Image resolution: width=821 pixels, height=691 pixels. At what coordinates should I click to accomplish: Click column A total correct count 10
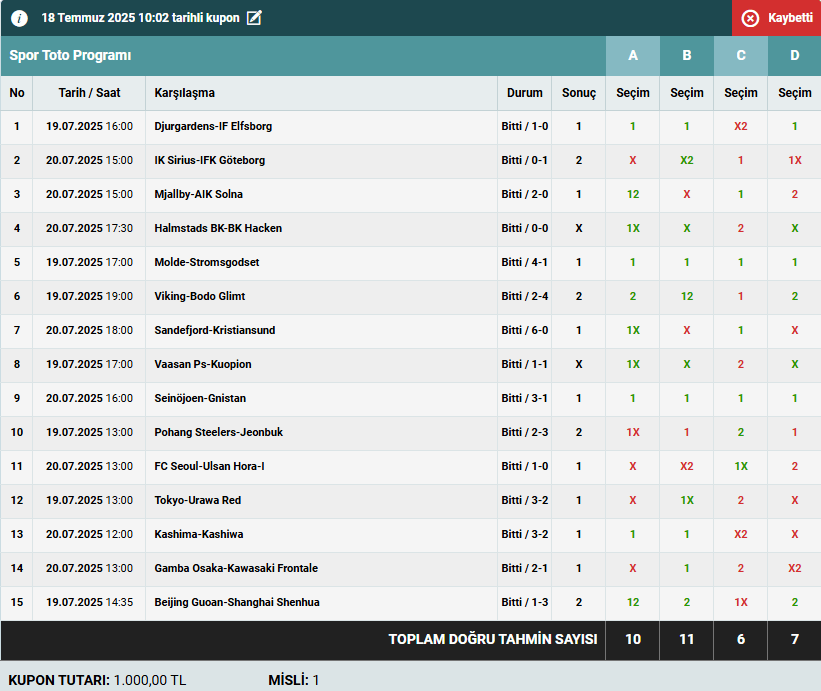[633, 640]
